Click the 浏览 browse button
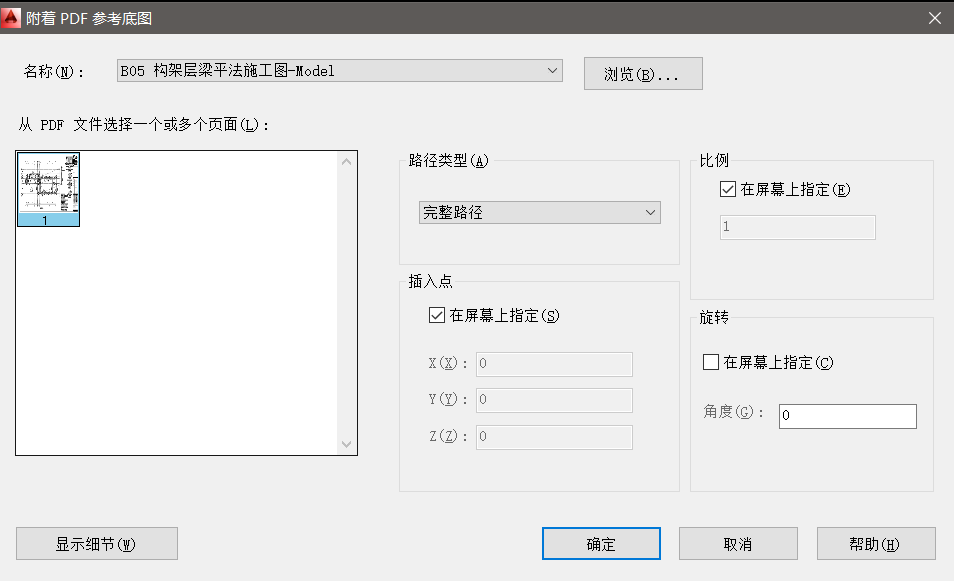The width and height of the screenshot is (954, 581). coord(643,74)
